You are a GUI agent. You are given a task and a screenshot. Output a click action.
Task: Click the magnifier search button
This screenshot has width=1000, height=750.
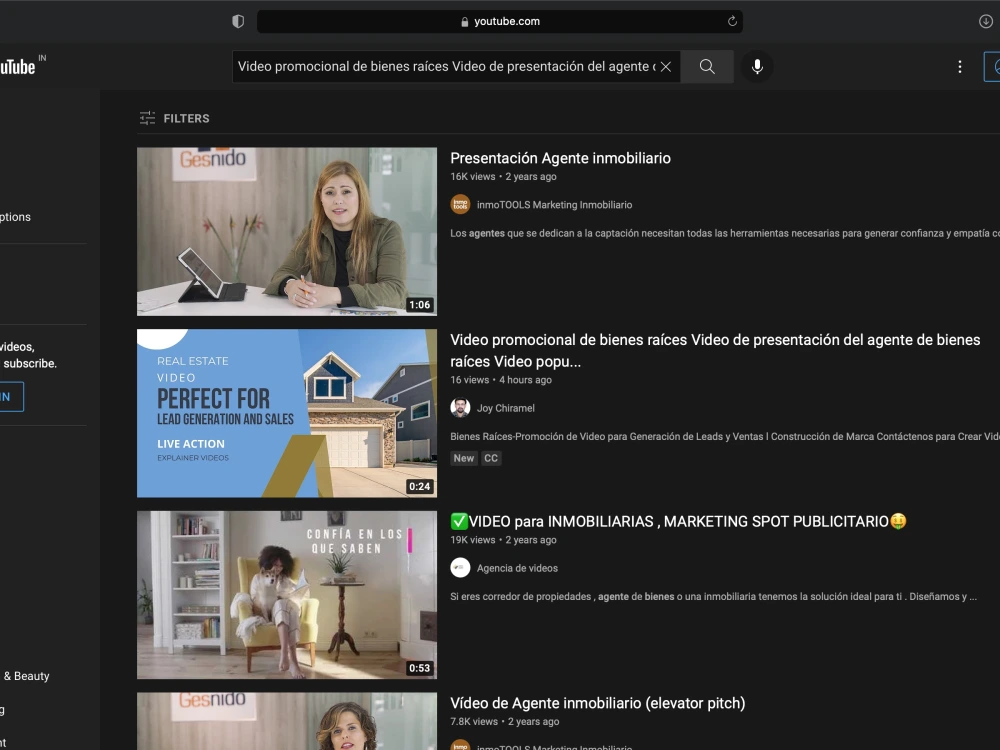pos(707,66)
